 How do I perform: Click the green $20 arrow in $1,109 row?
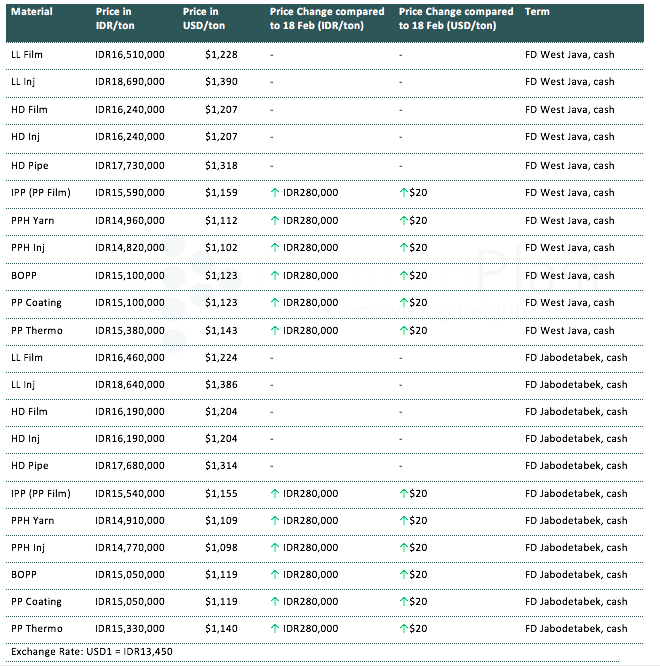coord(403,520)
